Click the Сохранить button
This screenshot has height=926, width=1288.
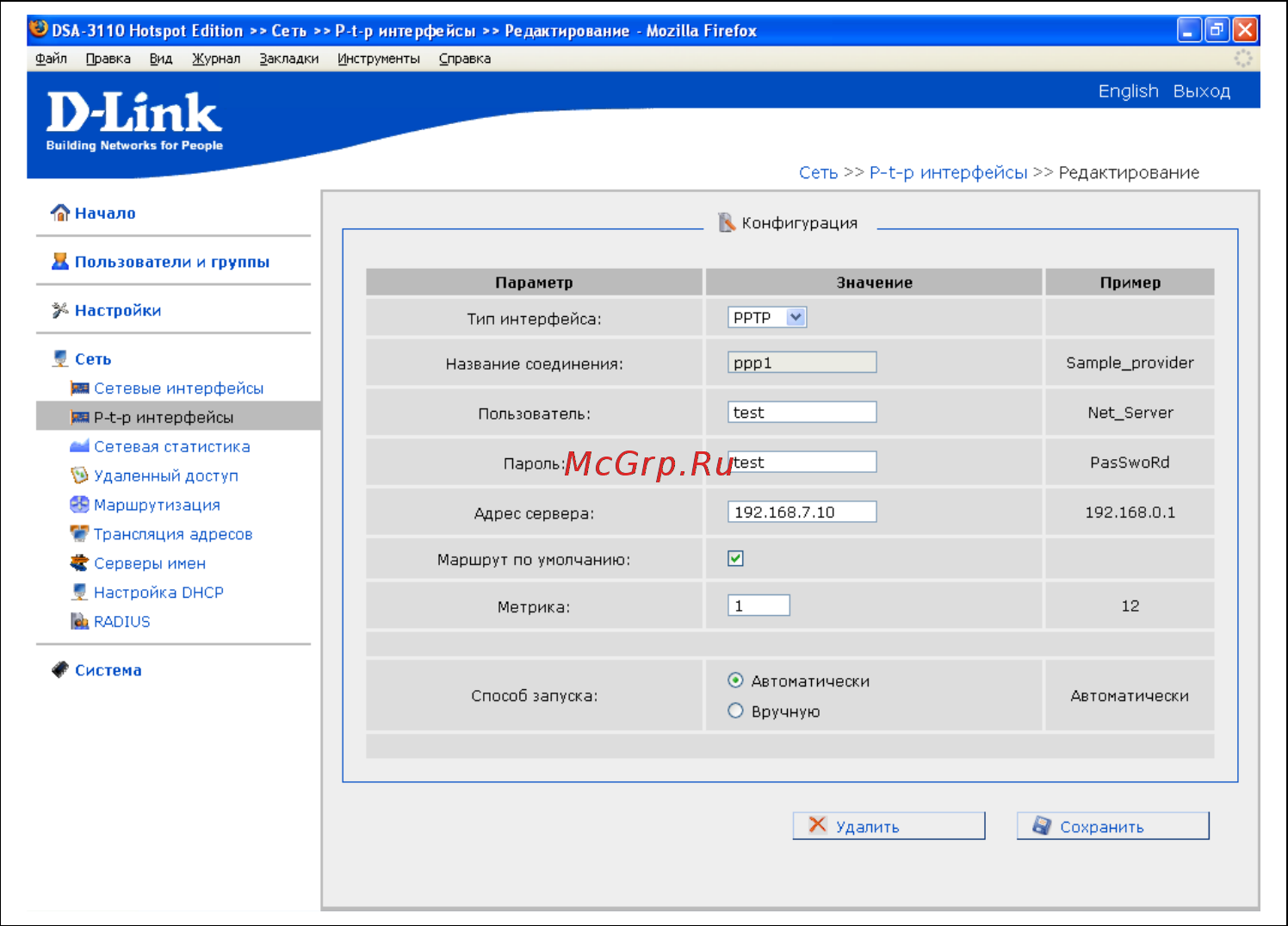1112,825
